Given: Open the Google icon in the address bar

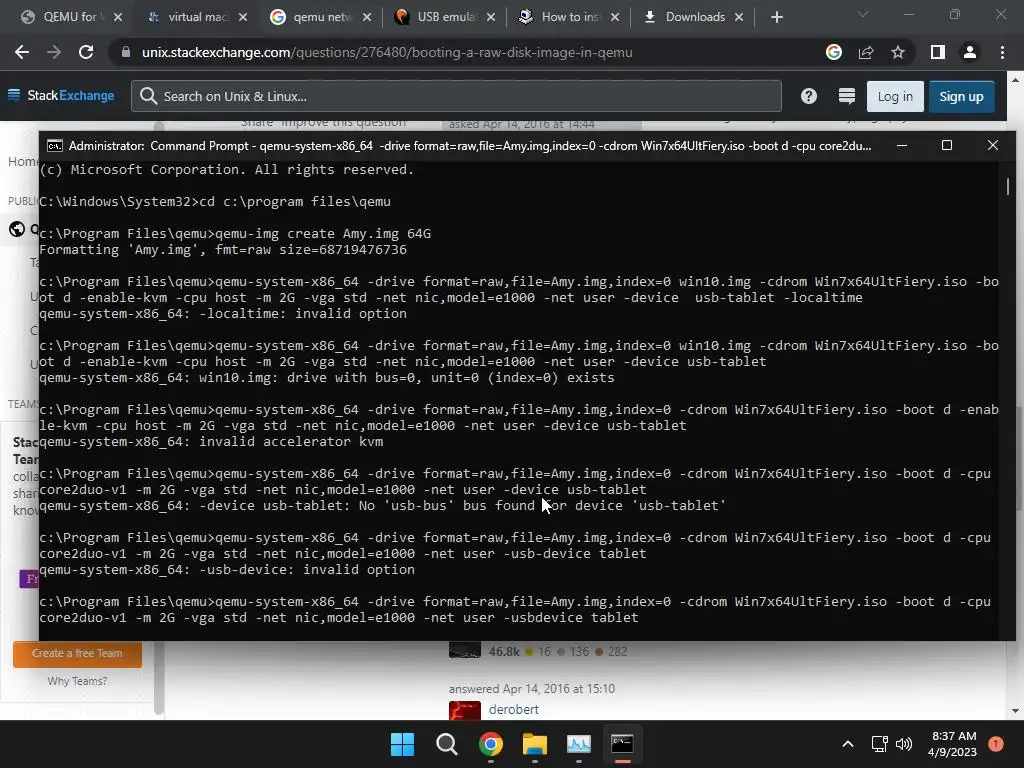Looking at the screenshot, I should (833, 52).
